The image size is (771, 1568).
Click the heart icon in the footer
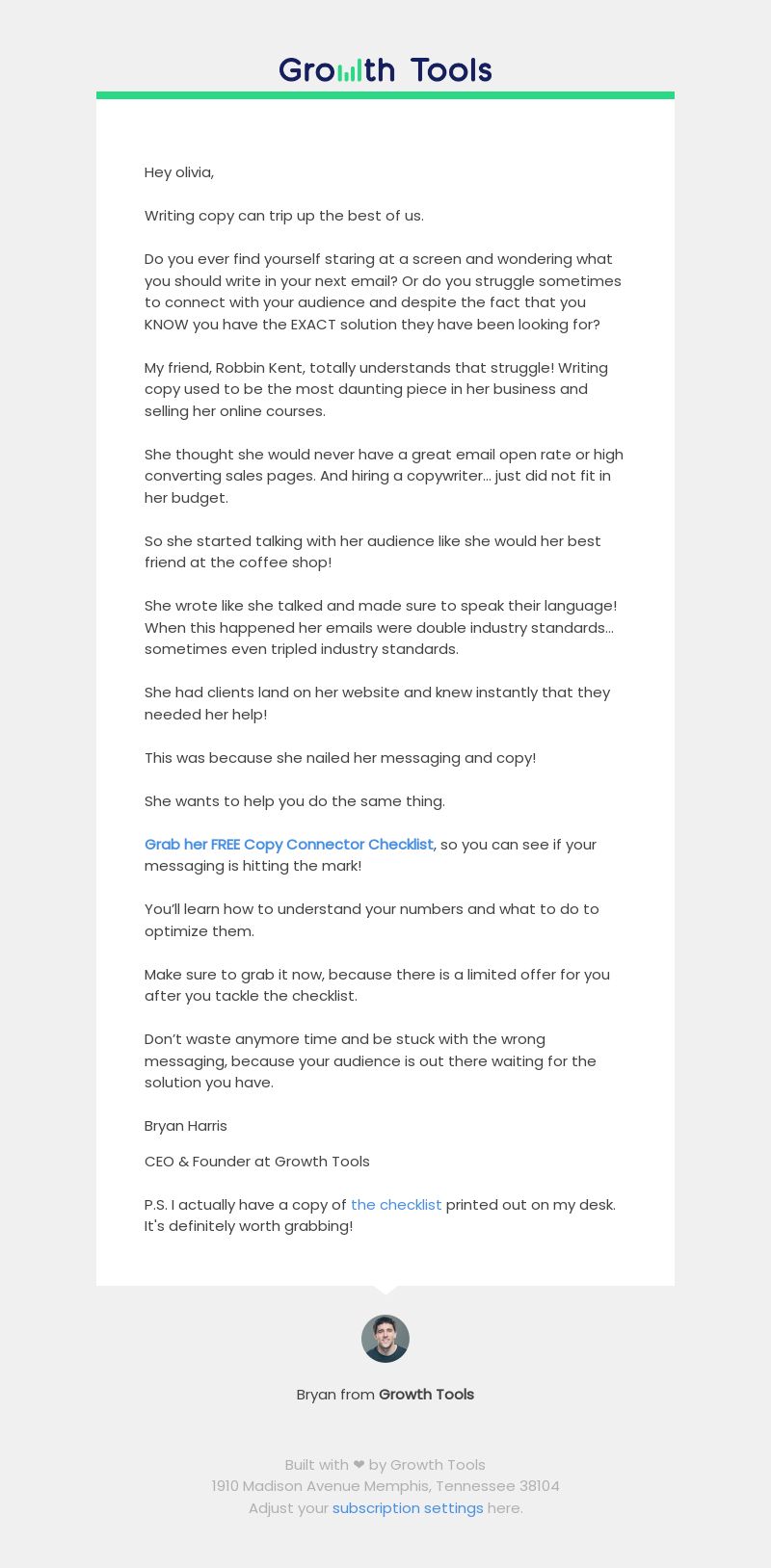pyautogui.click(x=359, y=1465)
